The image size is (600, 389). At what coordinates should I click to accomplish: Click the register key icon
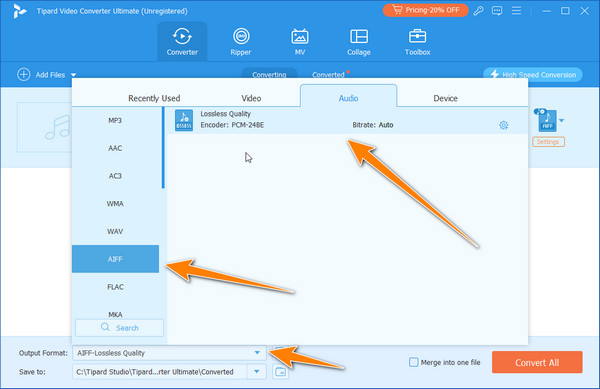(x=478, y=11)
